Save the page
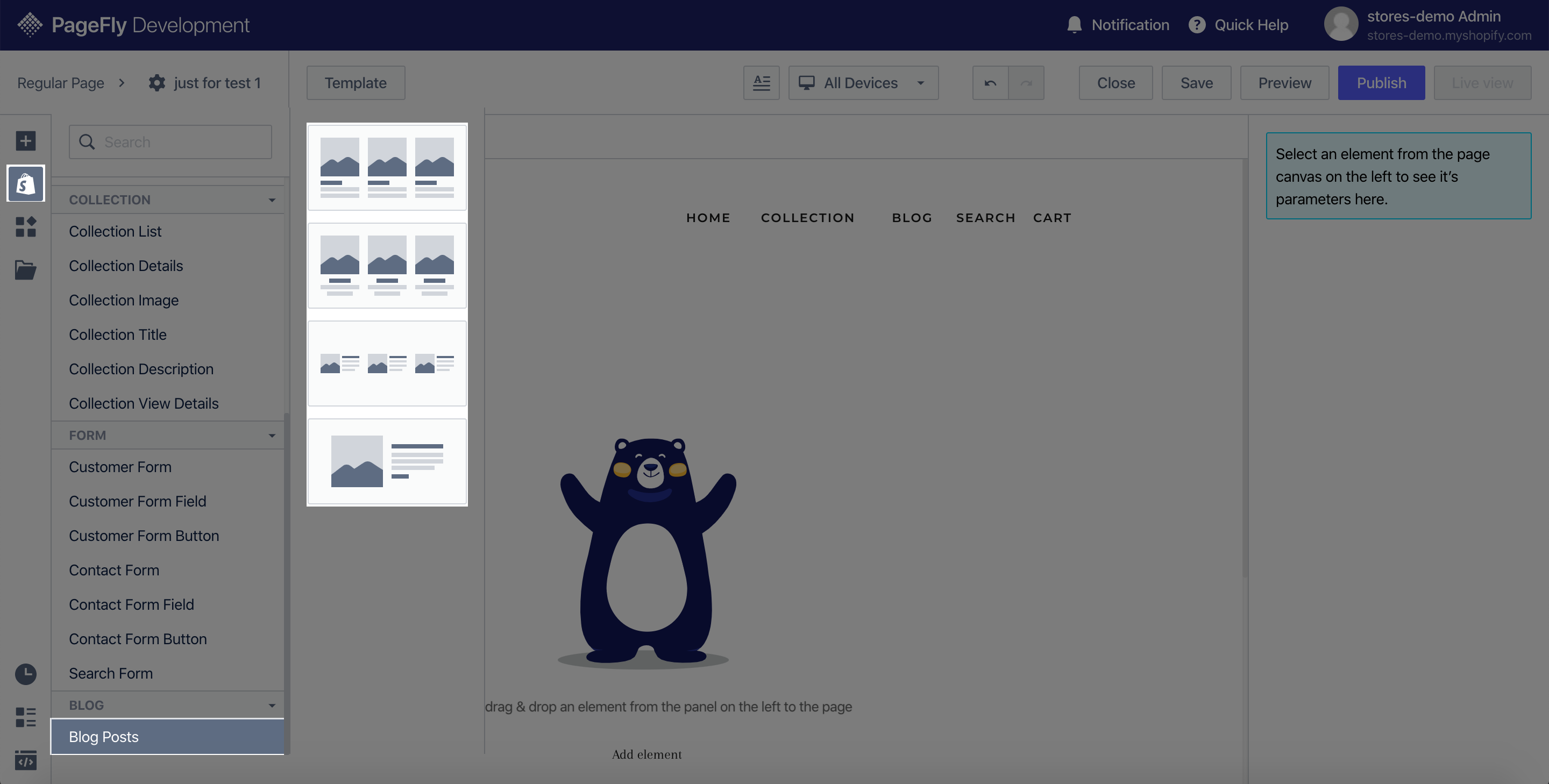The width and height of the screenshot is (1549, 784). click(x=1196, y=83)
